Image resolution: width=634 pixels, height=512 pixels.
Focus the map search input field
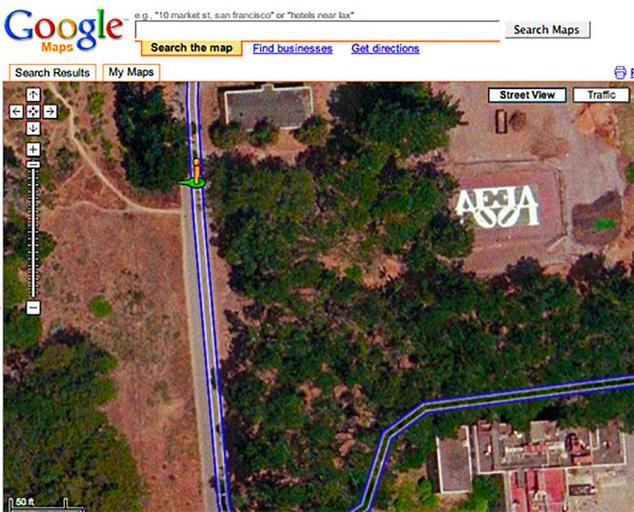317,30
